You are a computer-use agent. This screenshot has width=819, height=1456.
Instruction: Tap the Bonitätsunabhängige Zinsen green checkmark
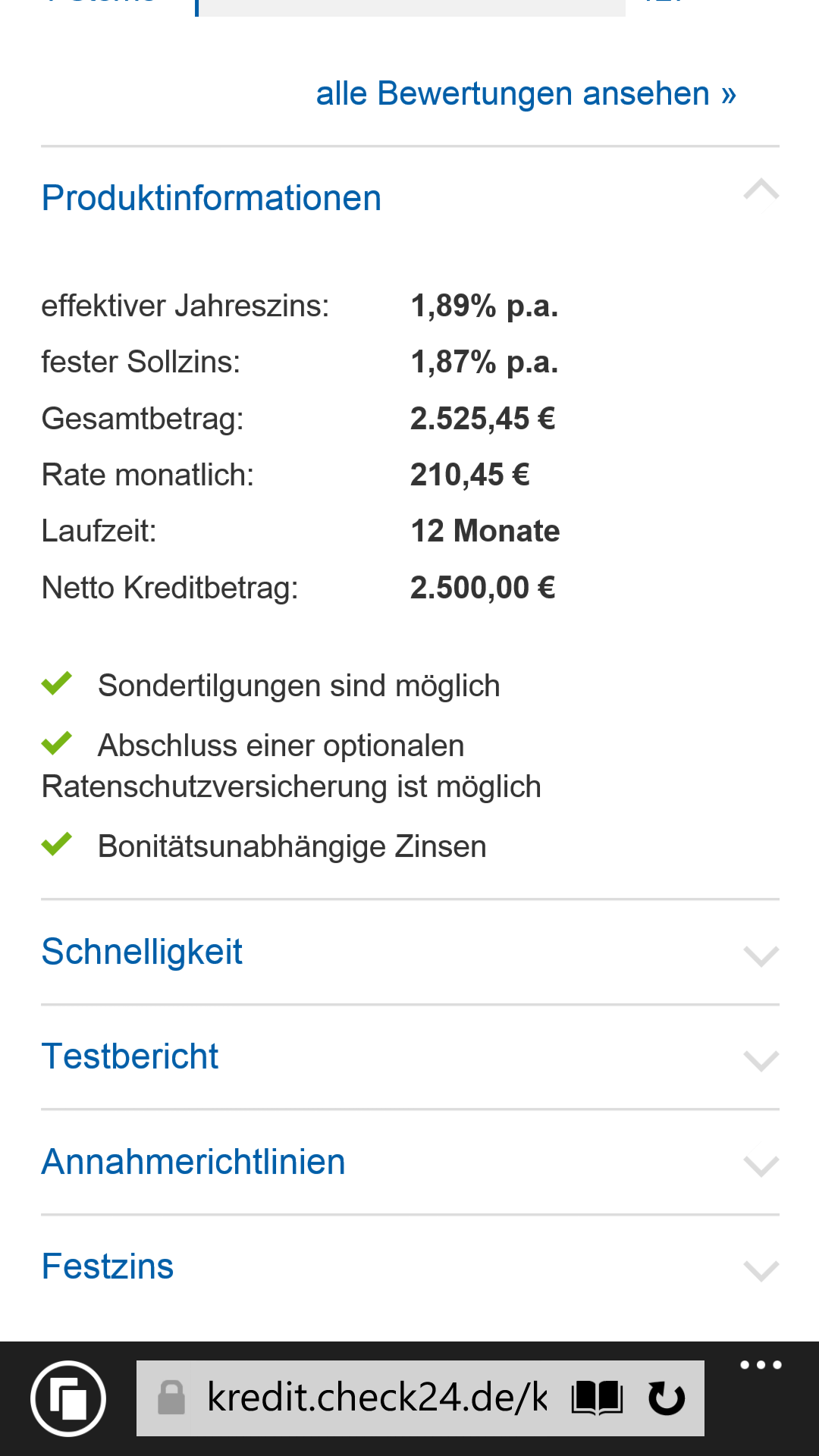(57, 844)
